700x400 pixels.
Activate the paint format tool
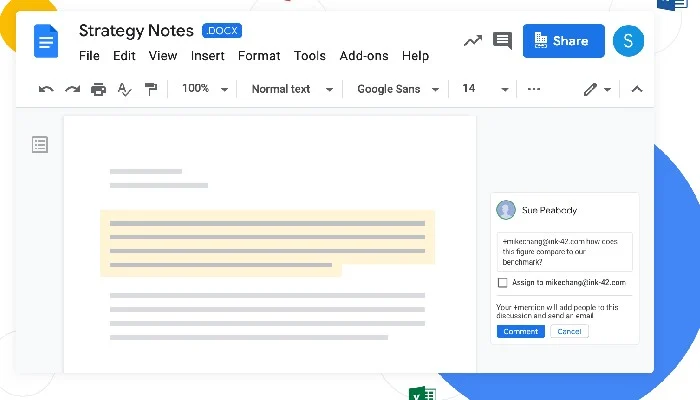151,89
